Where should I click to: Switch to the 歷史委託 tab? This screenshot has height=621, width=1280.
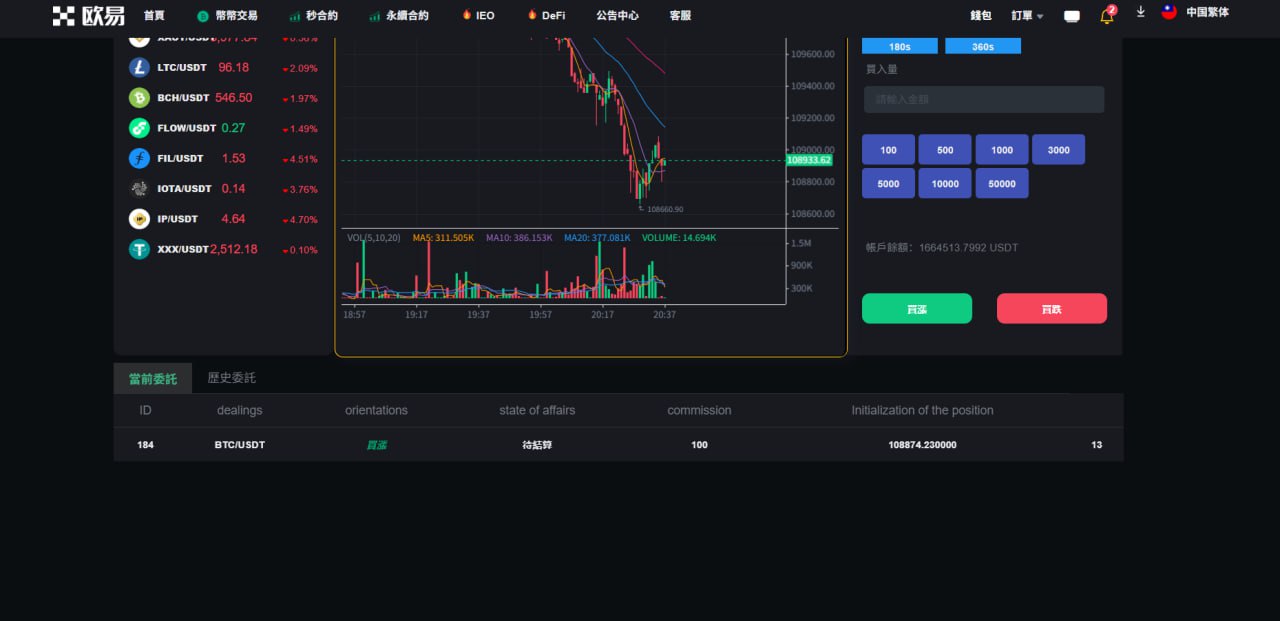point(231,378)
